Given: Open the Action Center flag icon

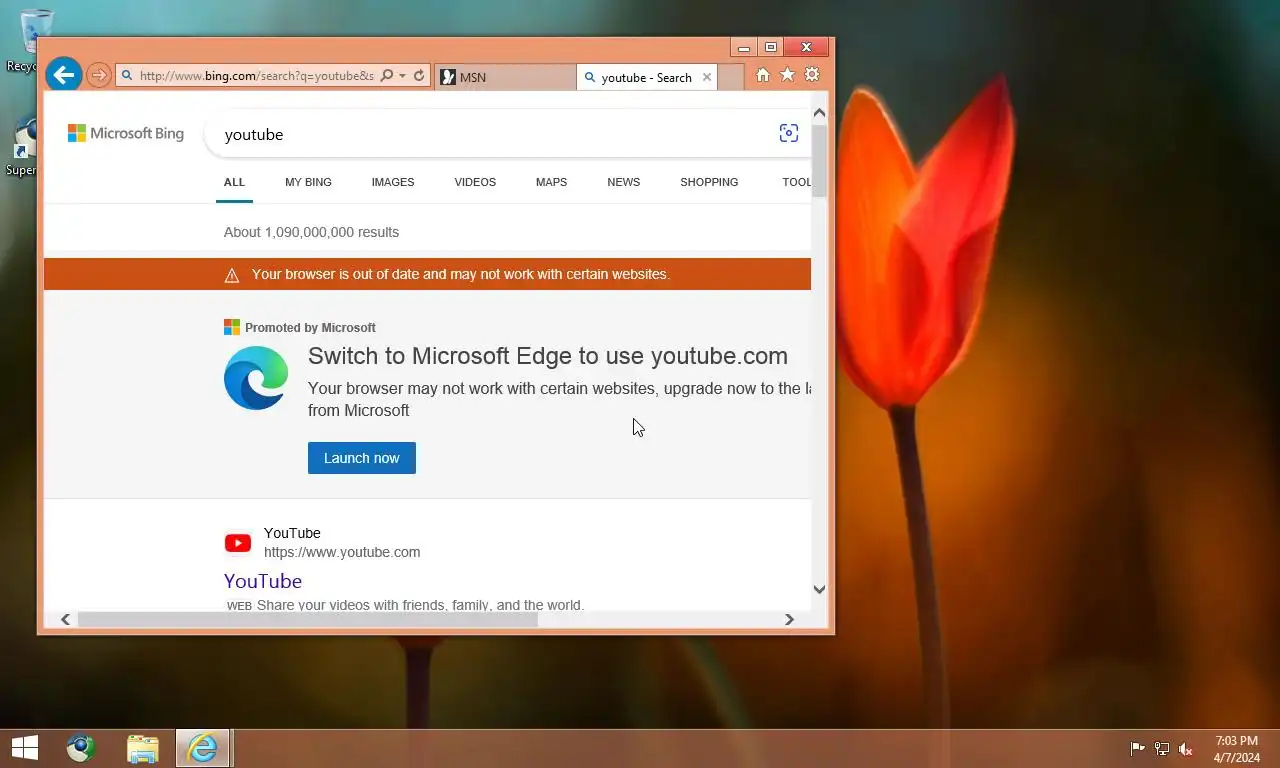Looking at the screenshot, I should [x=1138, y=749].
